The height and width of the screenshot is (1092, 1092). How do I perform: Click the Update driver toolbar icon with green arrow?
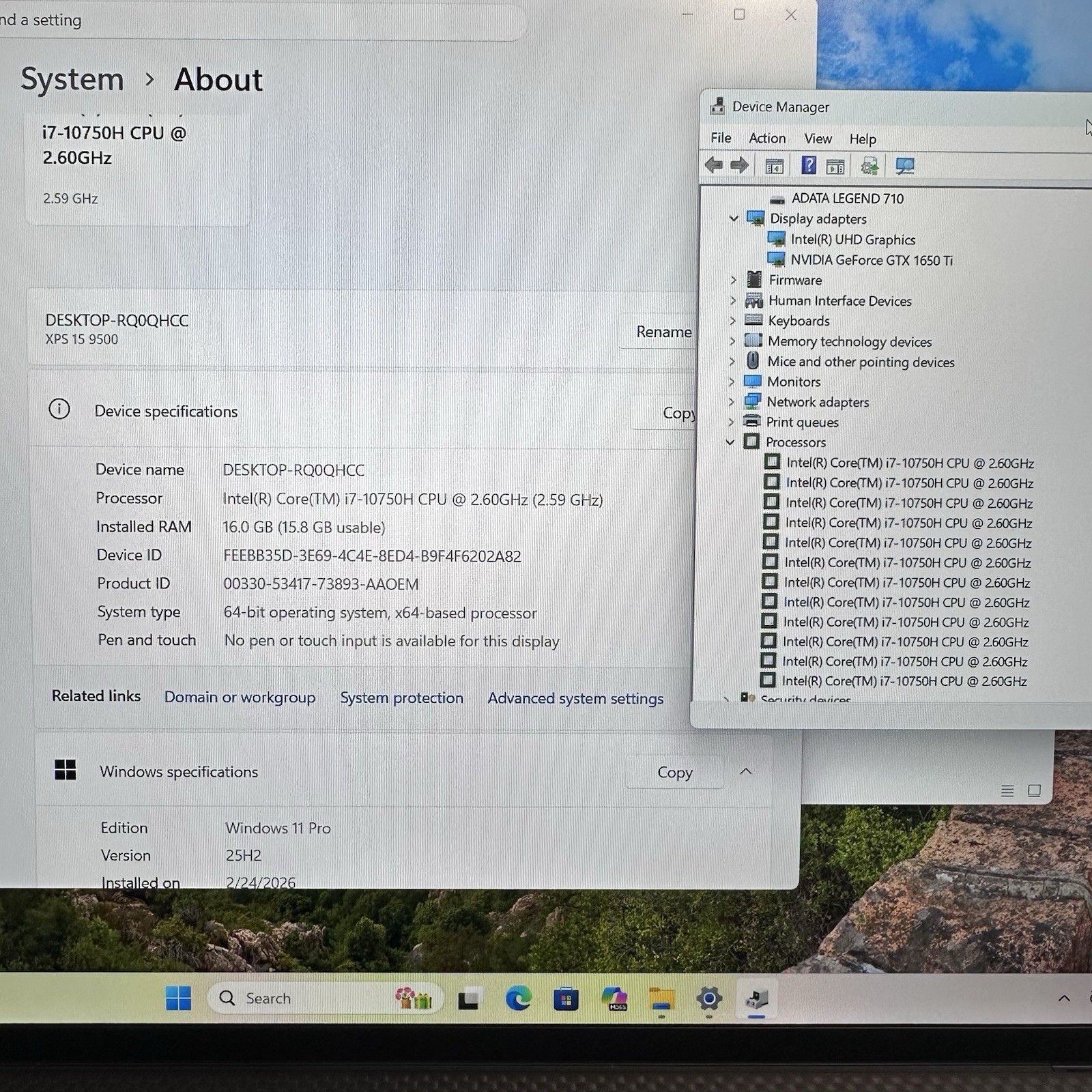click(x=870, y=166)
